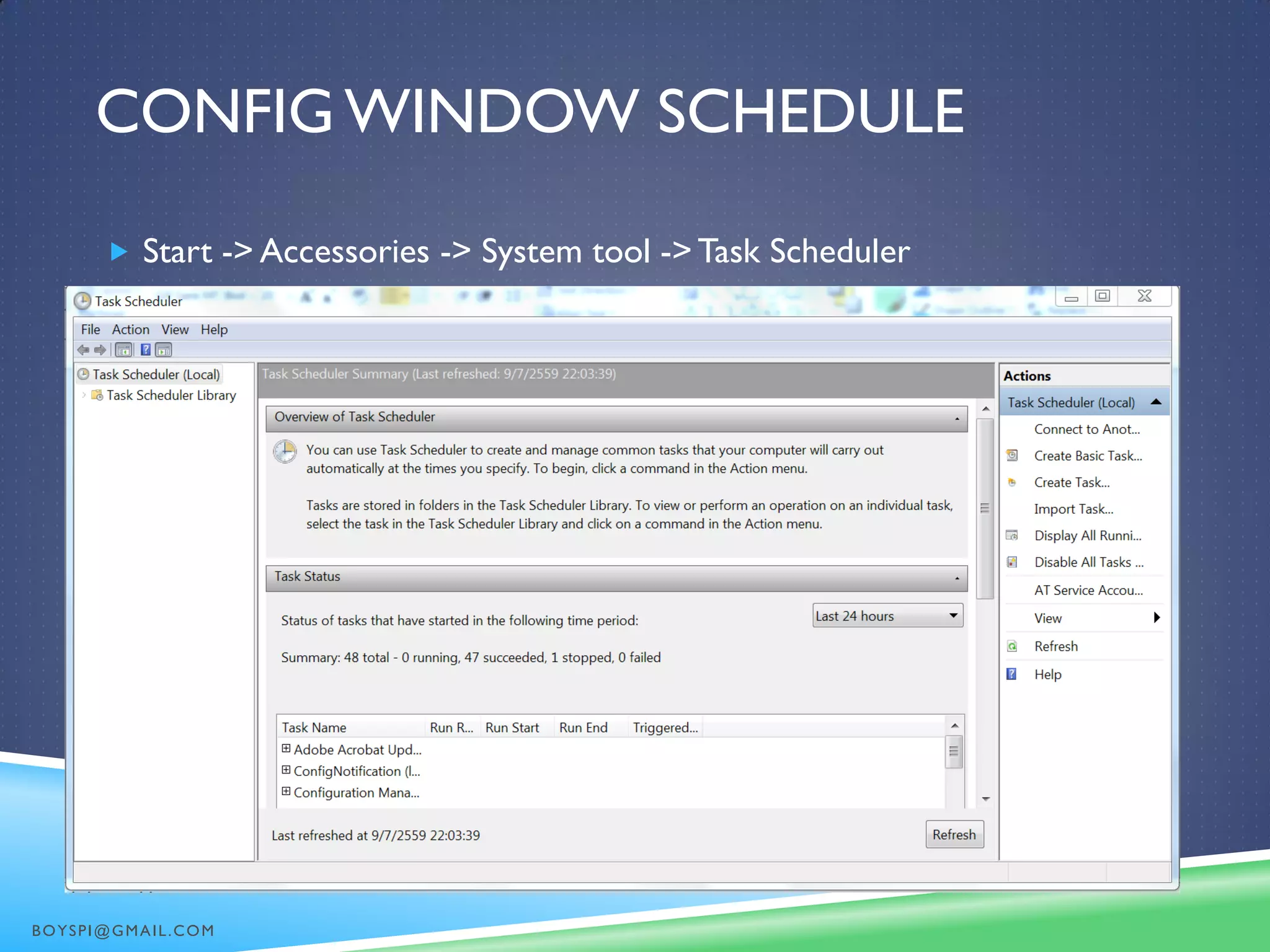The height and width of the screenshot is (952, 1270).
Task: Click the Refresh action in Actions pane
Action: pos(1056,646)
